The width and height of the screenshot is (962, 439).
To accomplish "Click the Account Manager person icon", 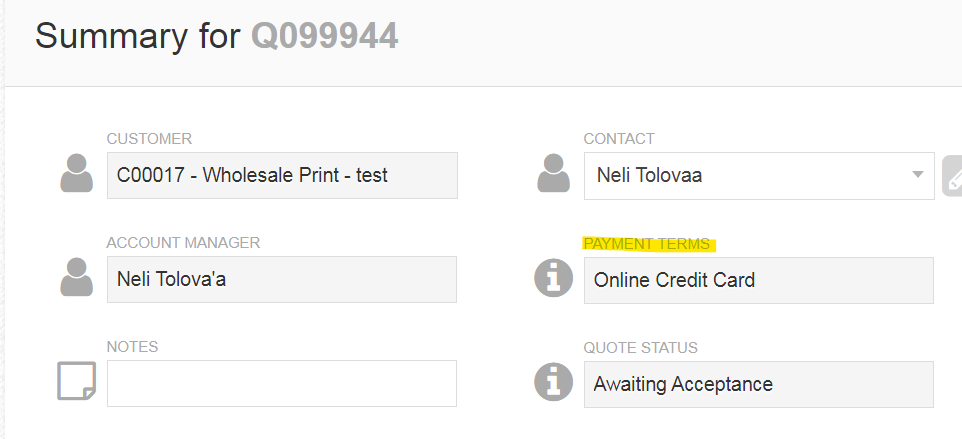I will point(77,278).
